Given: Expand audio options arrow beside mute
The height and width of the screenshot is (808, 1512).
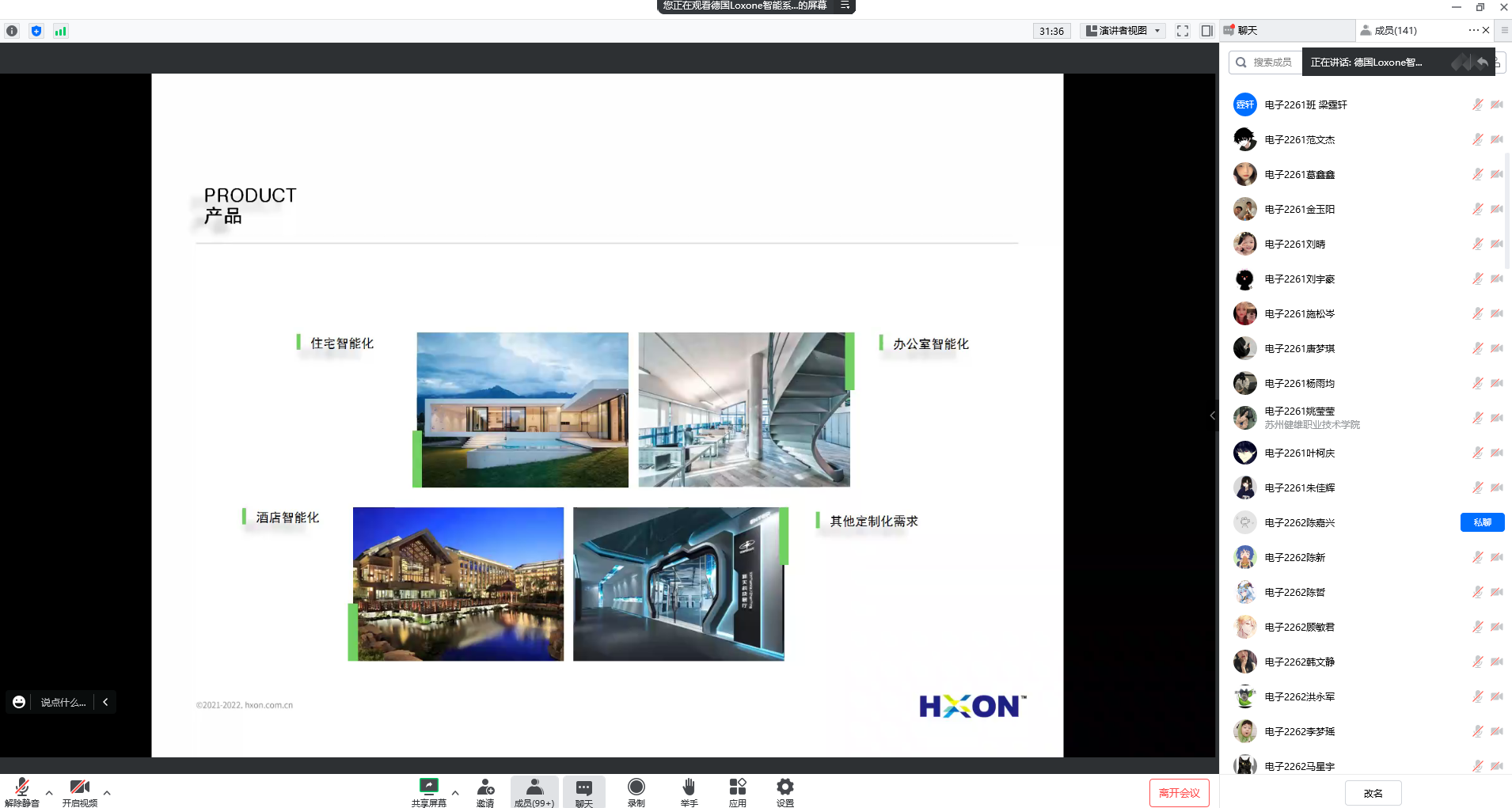Looking at the screenshot, I should click(49, 792).
